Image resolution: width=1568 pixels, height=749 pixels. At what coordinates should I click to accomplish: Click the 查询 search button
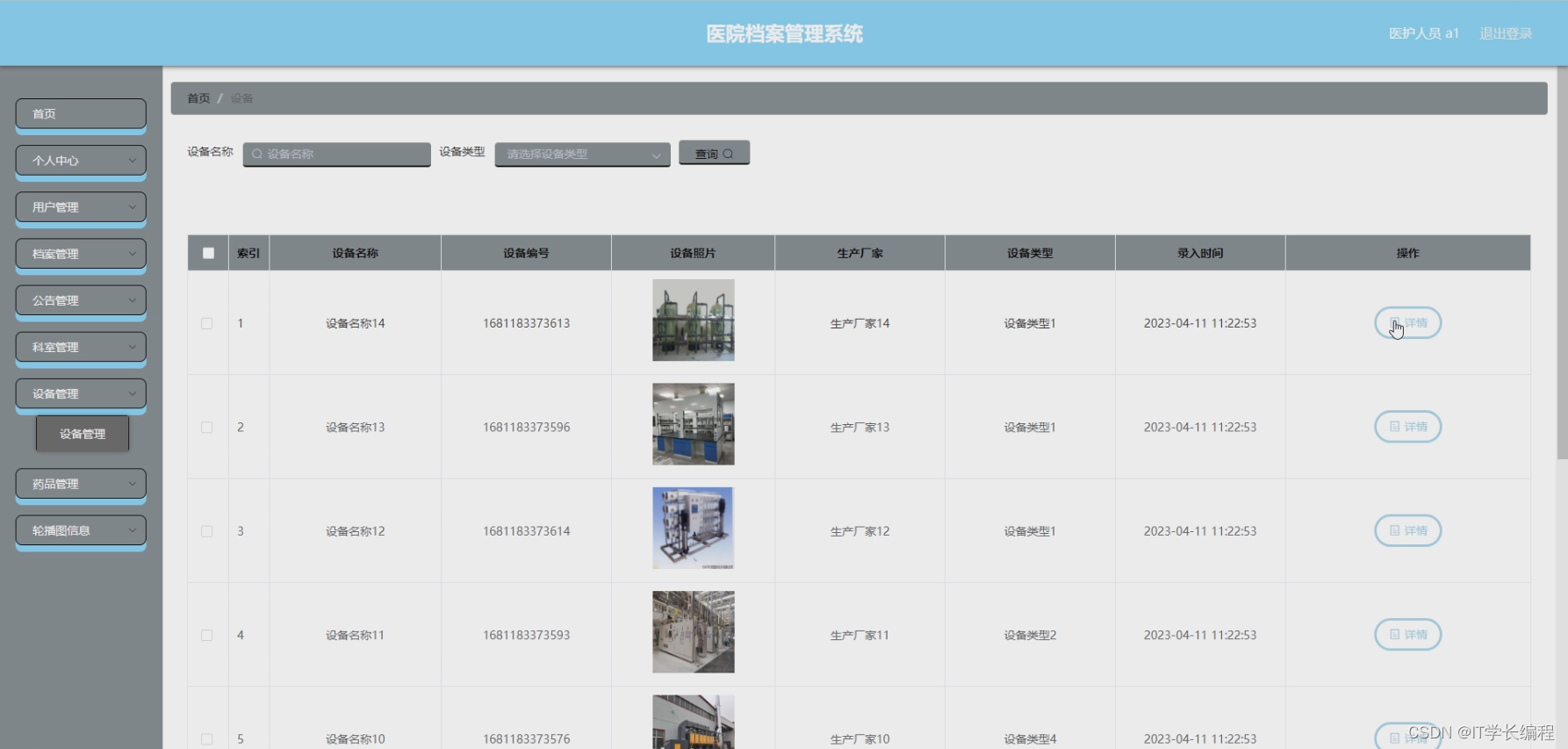(x=714, y=153)
